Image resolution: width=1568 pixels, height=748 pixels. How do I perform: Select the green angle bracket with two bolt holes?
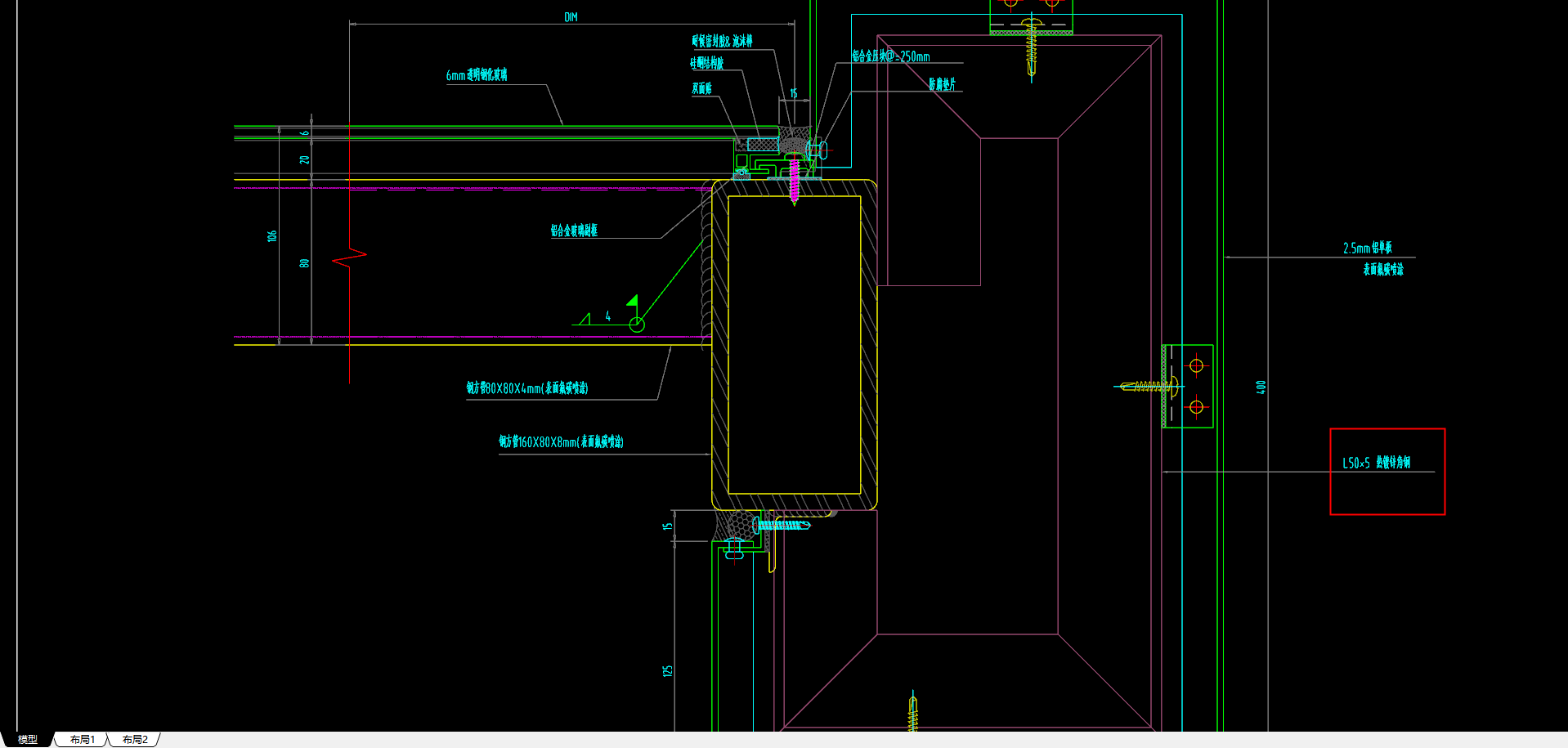click(x=1188, y=386)
